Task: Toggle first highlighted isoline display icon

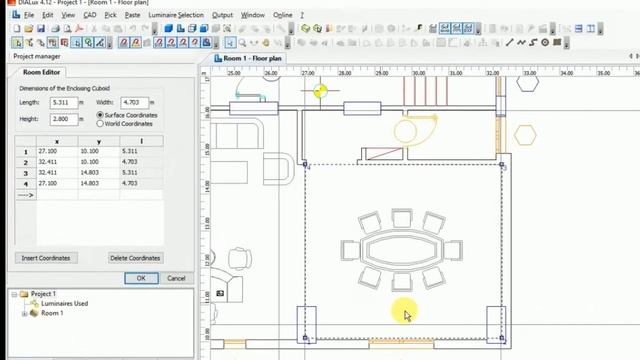Action: [x=445, y=29]
